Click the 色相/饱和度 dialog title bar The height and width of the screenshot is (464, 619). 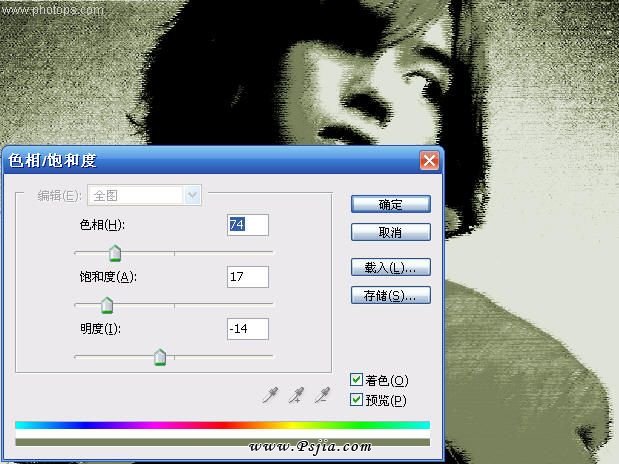(x=223, y=160)
